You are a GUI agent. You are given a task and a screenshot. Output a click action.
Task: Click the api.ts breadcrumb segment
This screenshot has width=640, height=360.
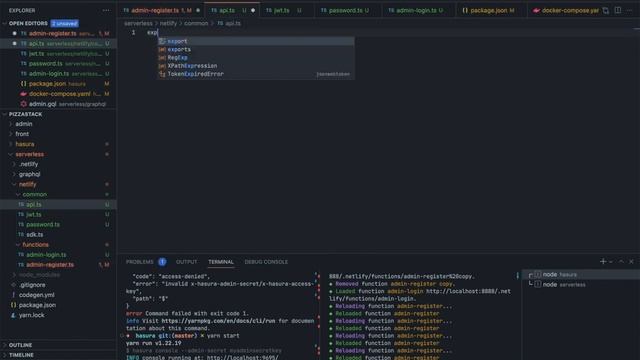(x=229, y=23)
